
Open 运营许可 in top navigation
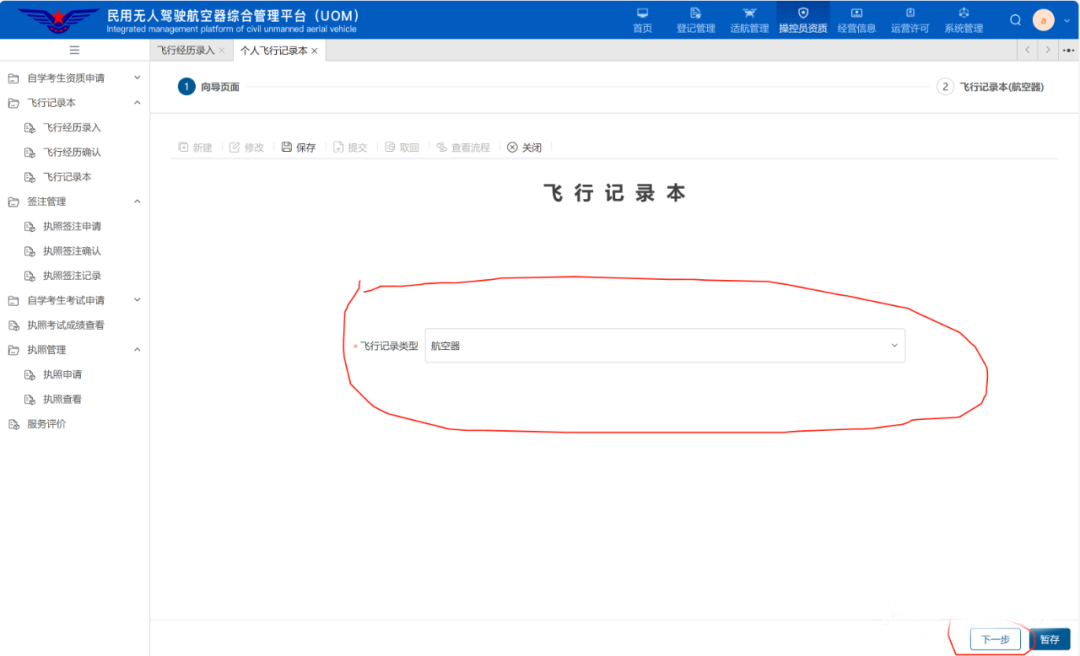coord(910,20)
